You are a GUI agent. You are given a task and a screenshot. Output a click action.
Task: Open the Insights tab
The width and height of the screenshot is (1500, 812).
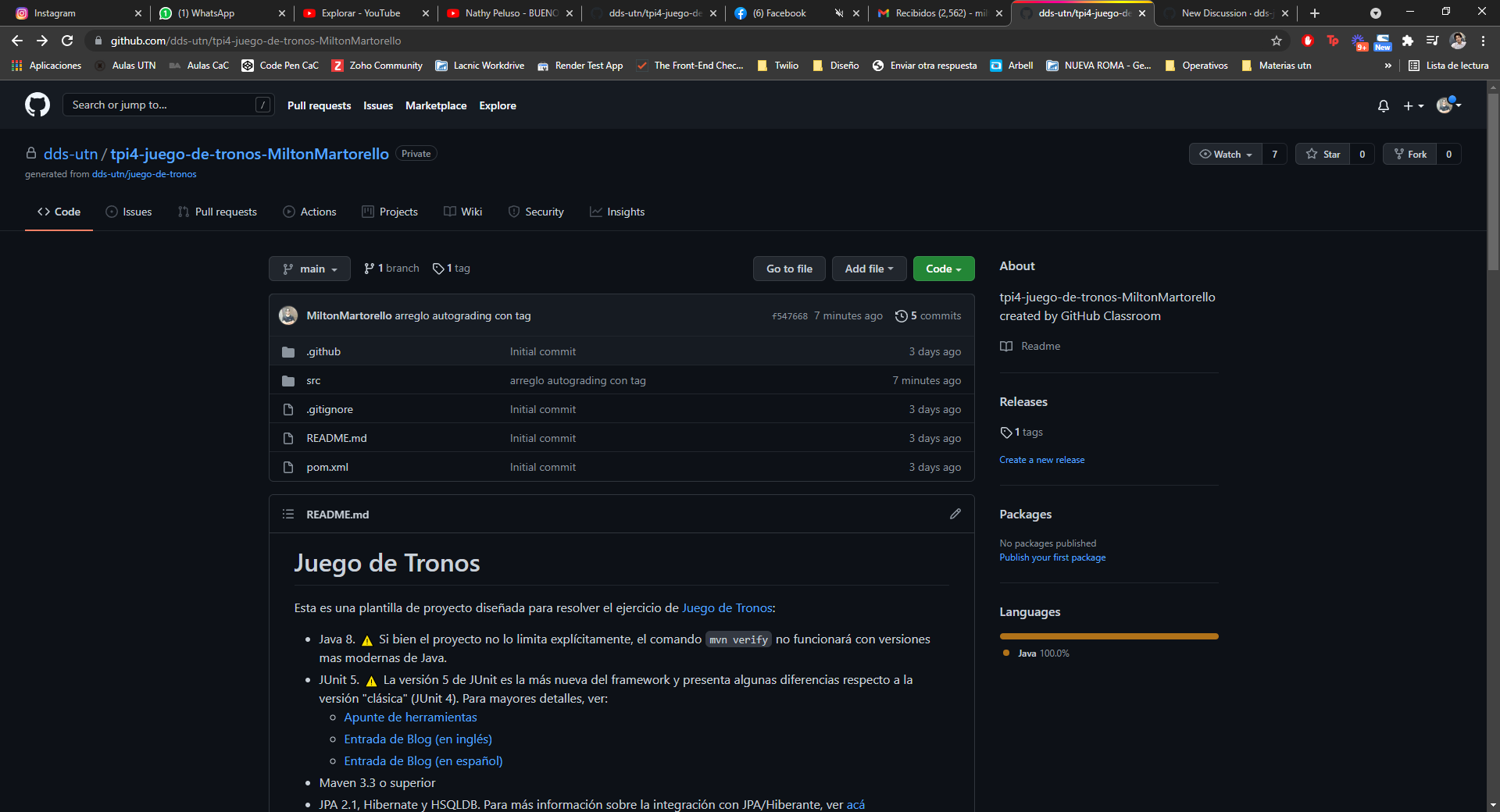[617, 212]
